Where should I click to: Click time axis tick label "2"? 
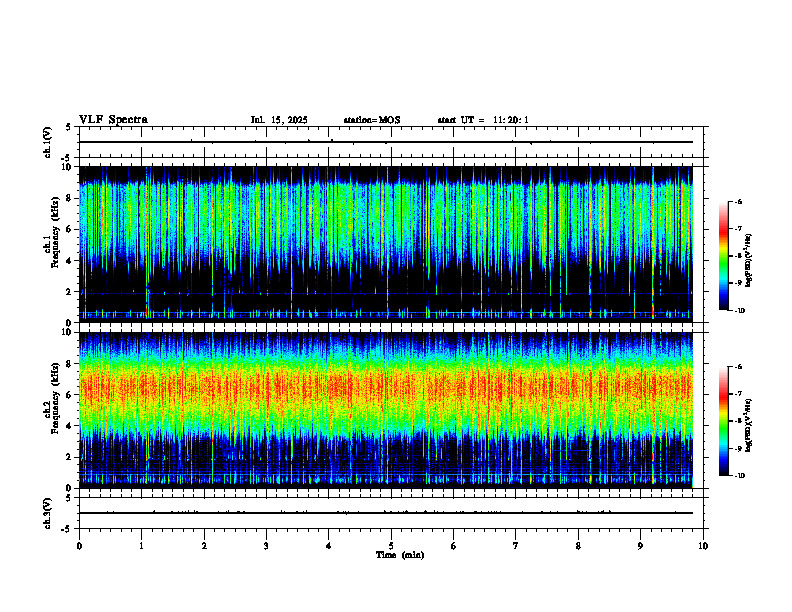204,546
